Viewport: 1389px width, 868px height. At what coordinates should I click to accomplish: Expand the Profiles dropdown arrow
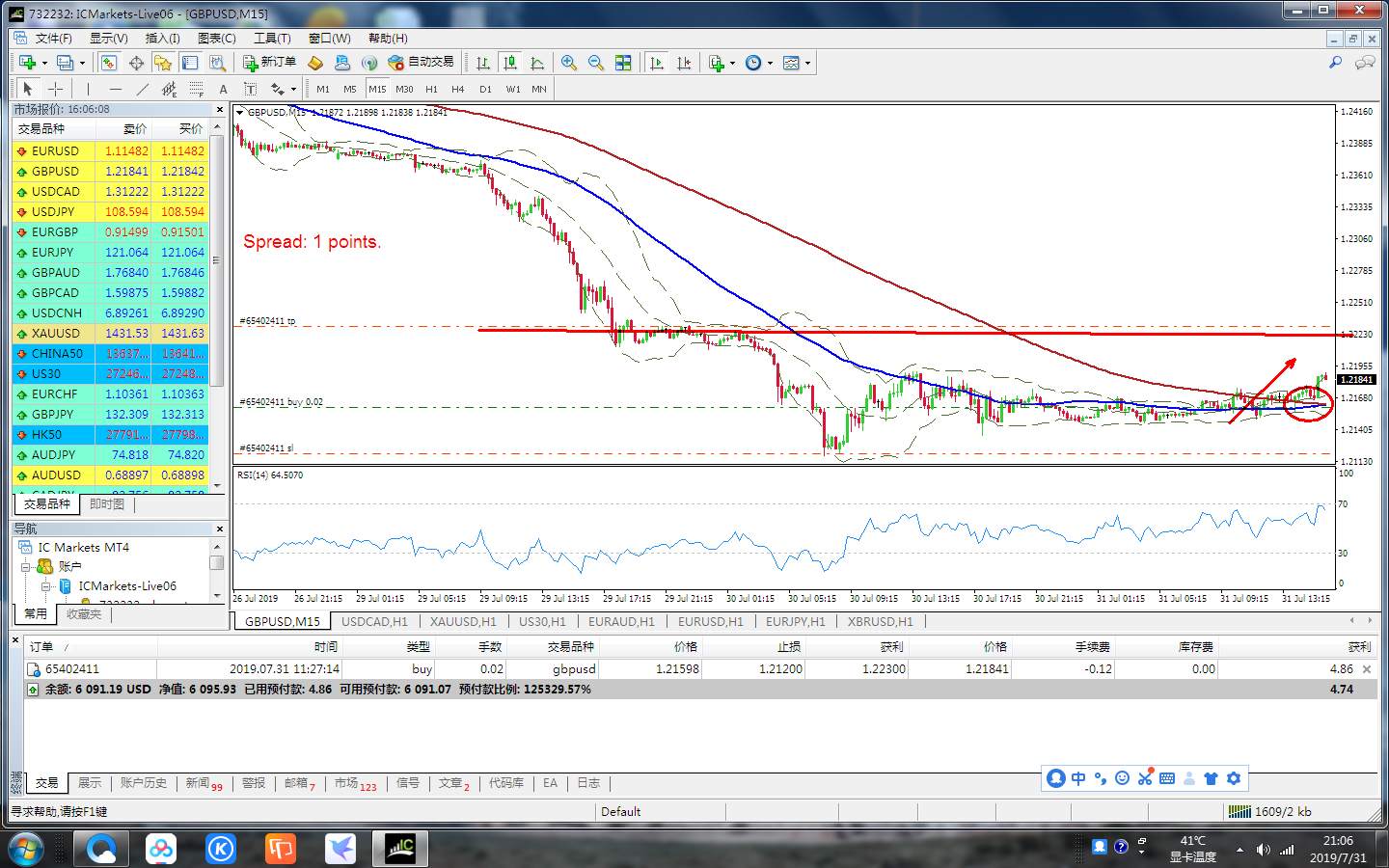(x=82, y=64)
